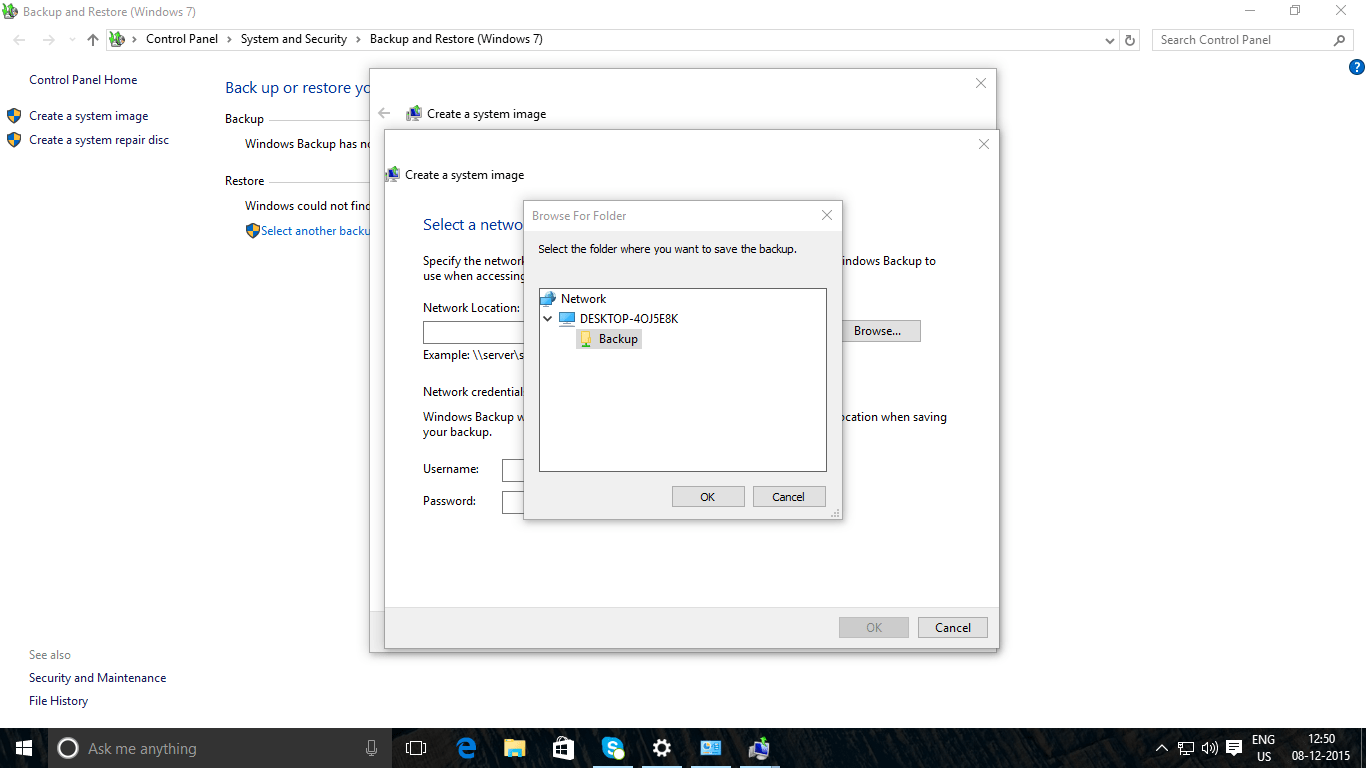The width and height of the screenshot is (1366, 768).
Task: Open Control Panel taskbar icon
Action: [x=711, y=748]
